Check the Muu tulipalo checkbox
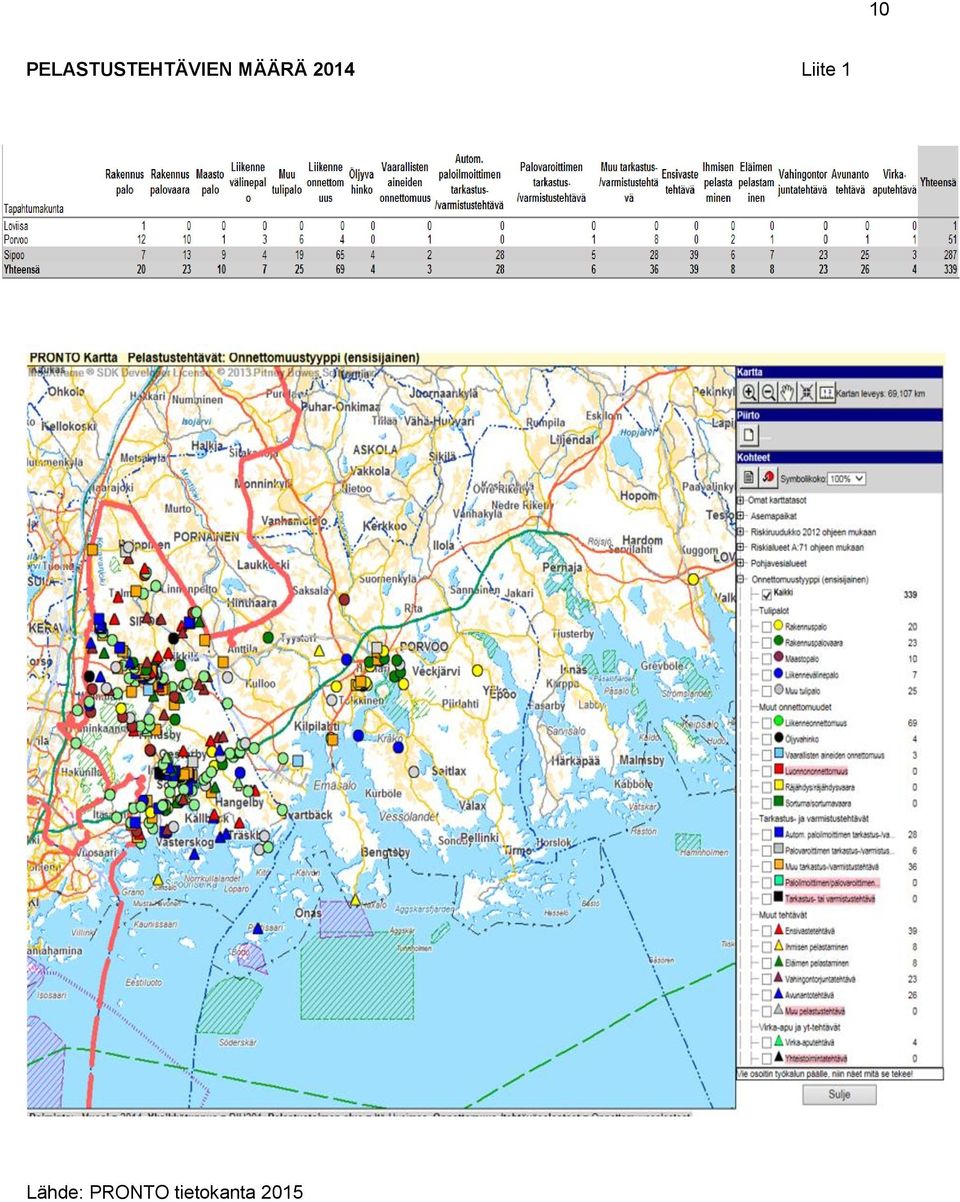The image size is (960, 1202). point(766,690)
